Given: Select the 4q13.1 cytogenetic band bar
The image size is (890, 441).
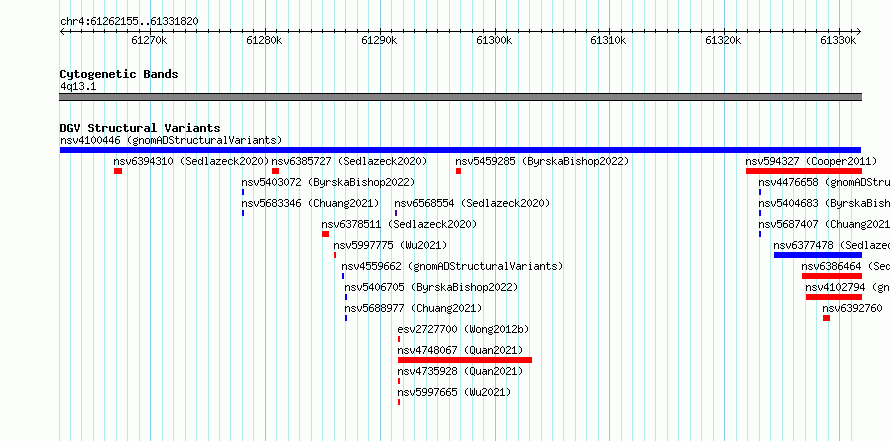Looking at the screenshot, I should click(x=460, y=97).
